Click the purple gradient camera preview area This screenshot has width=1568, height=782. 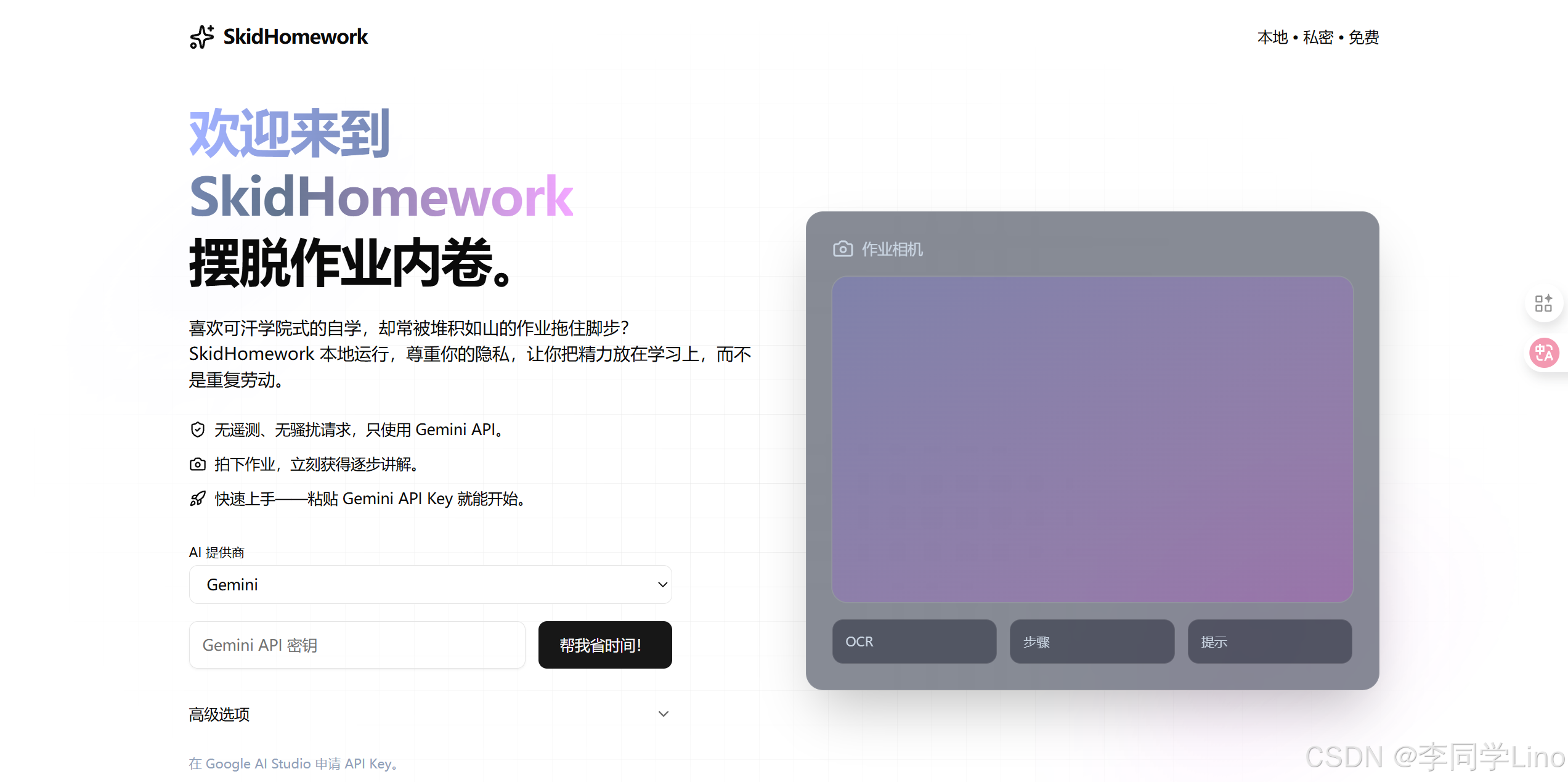point(1092,439)
